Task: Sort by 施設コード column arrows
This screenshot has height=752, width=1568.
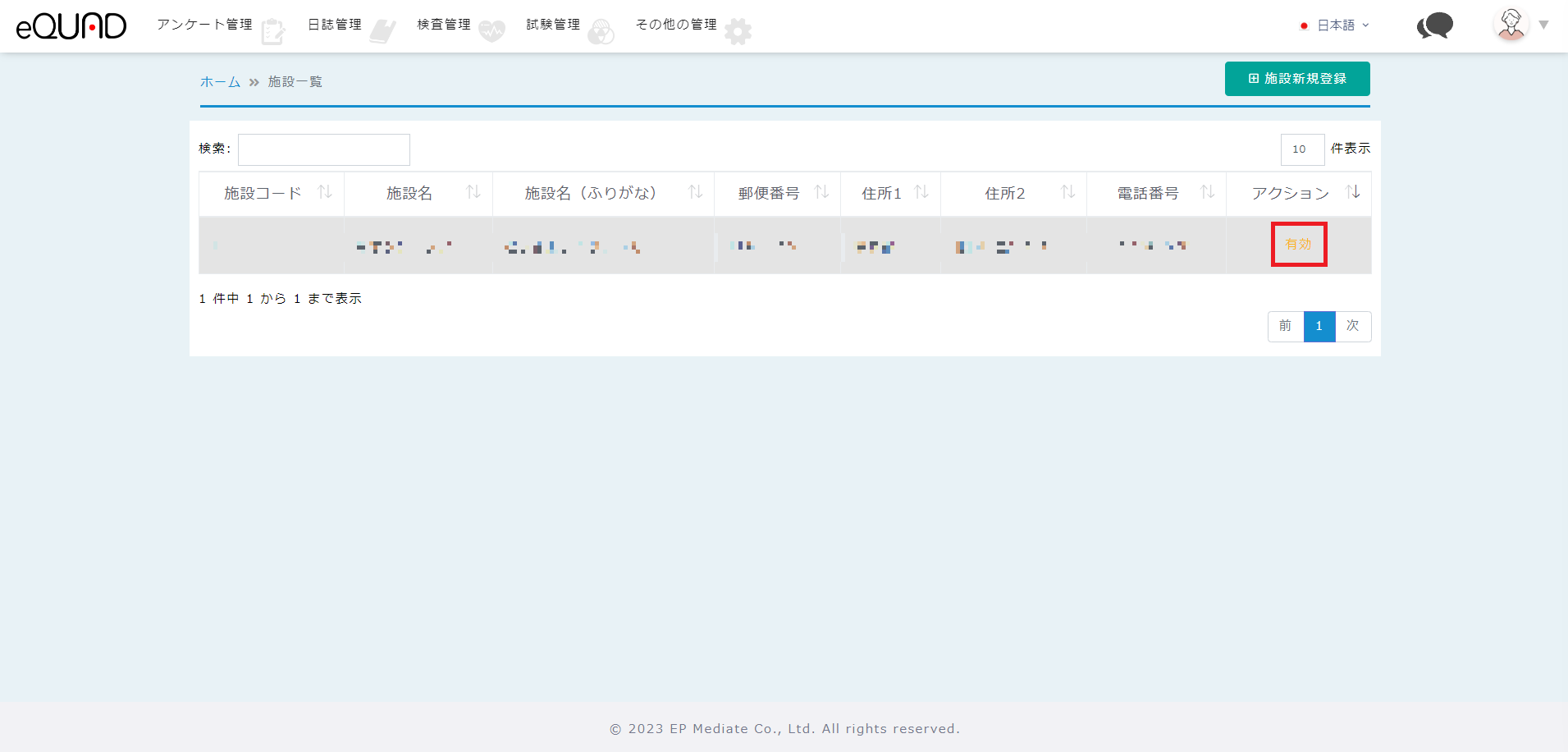Action: pos(325,192)
